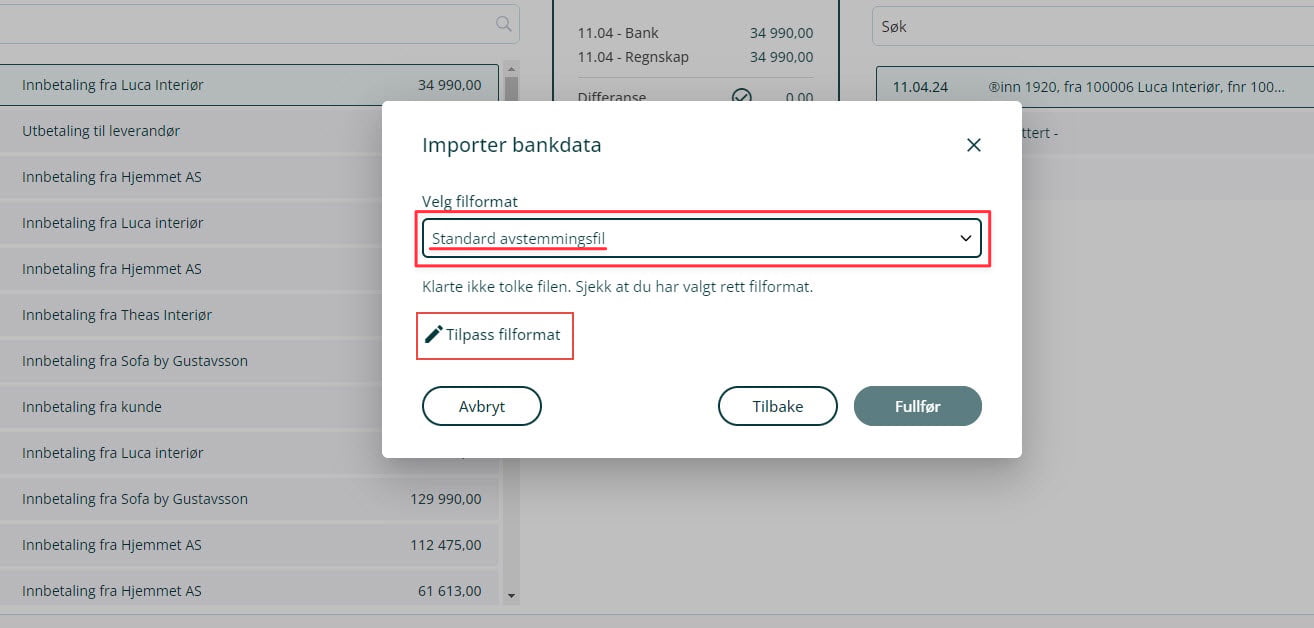Click the Differanse checkmark circle icon
This screenshot has width=1314, height=628.
click(x=742, y=97)
